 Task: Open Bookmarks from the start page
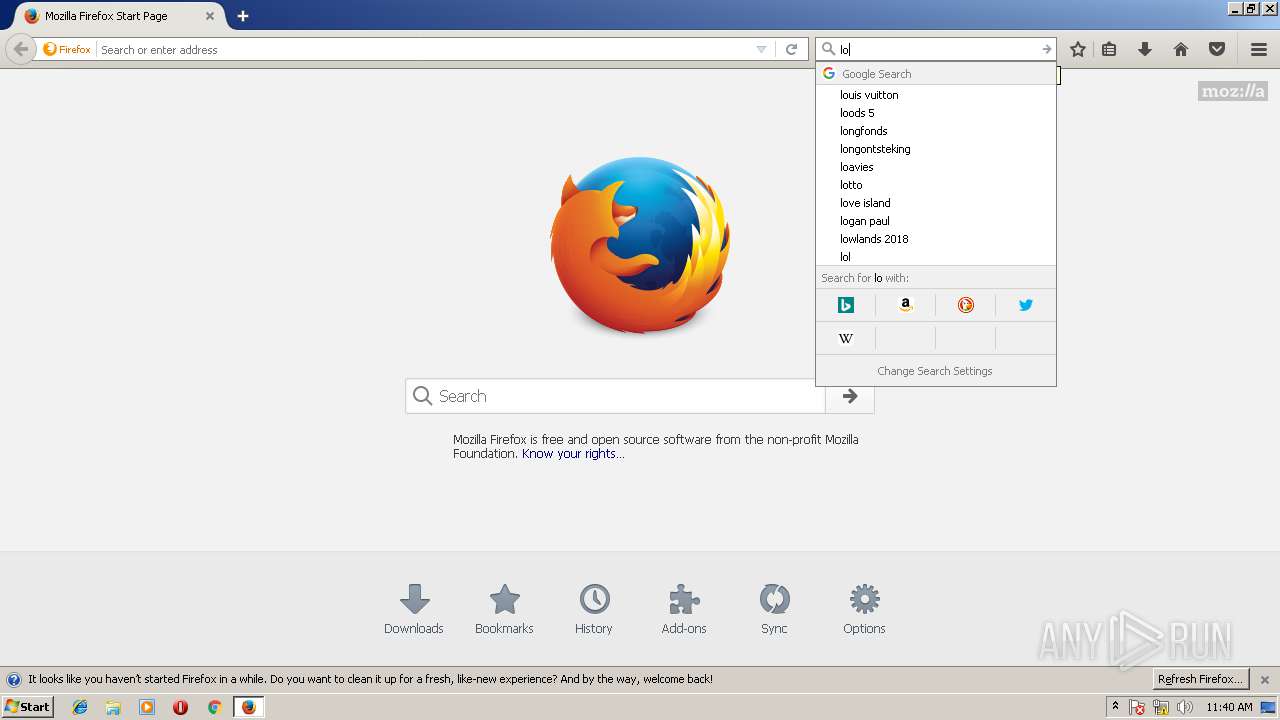pyautogui.click(x=504, y=610)
